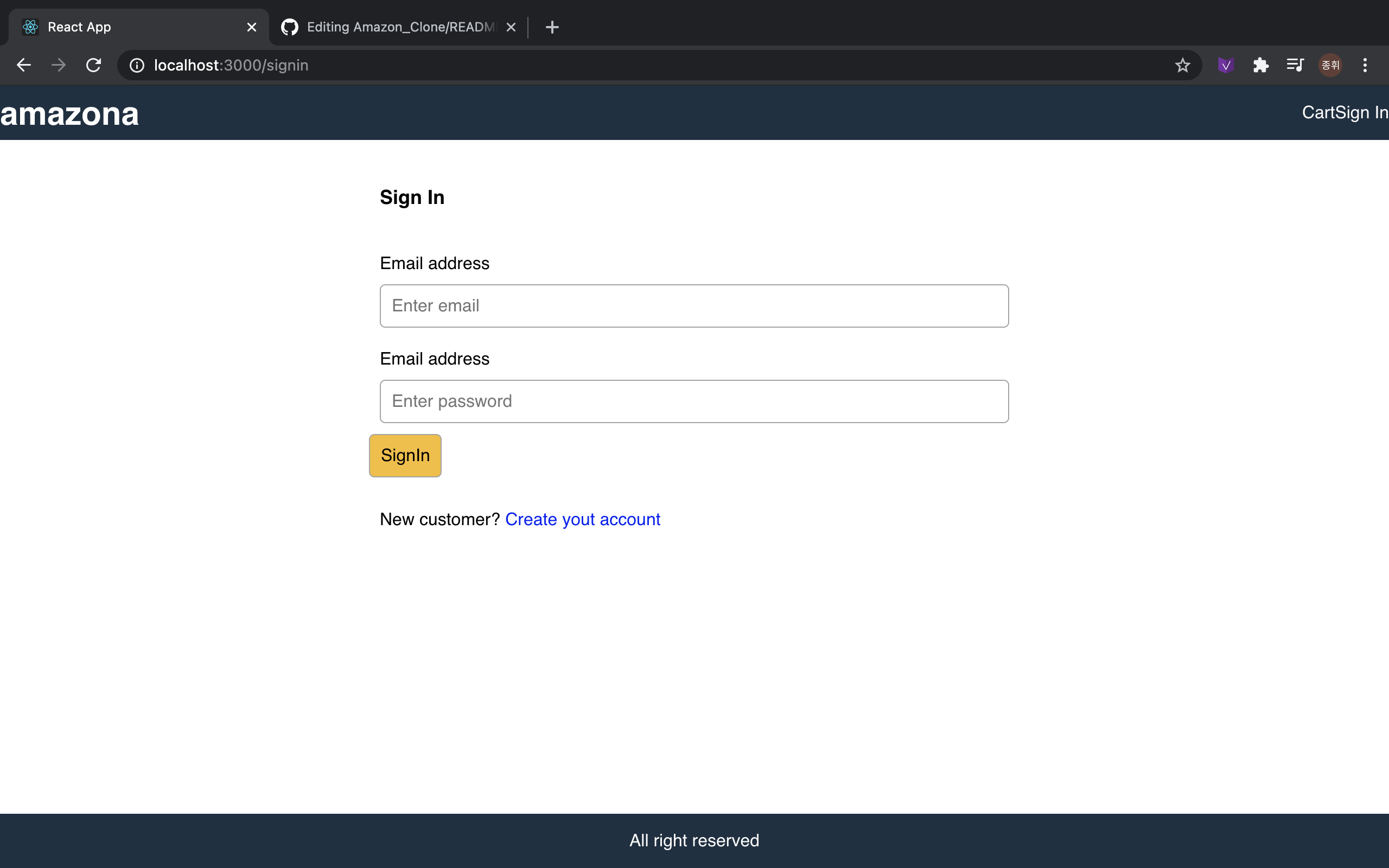Click the browser back arrow
Viewport: 1389px width, 868px height.
point(23,65)
